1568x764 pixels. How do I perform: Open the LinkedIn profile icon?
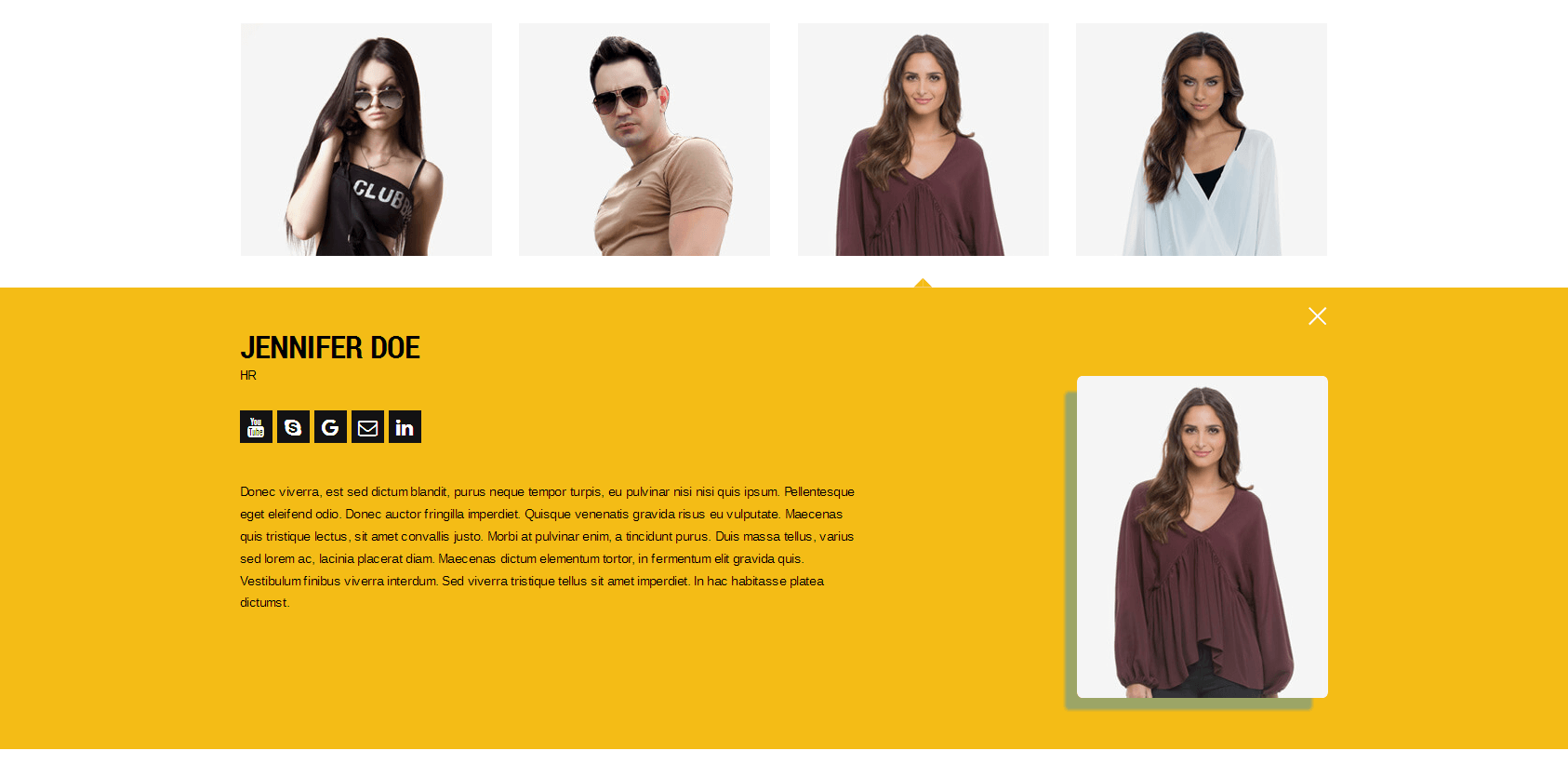point(405,427)
